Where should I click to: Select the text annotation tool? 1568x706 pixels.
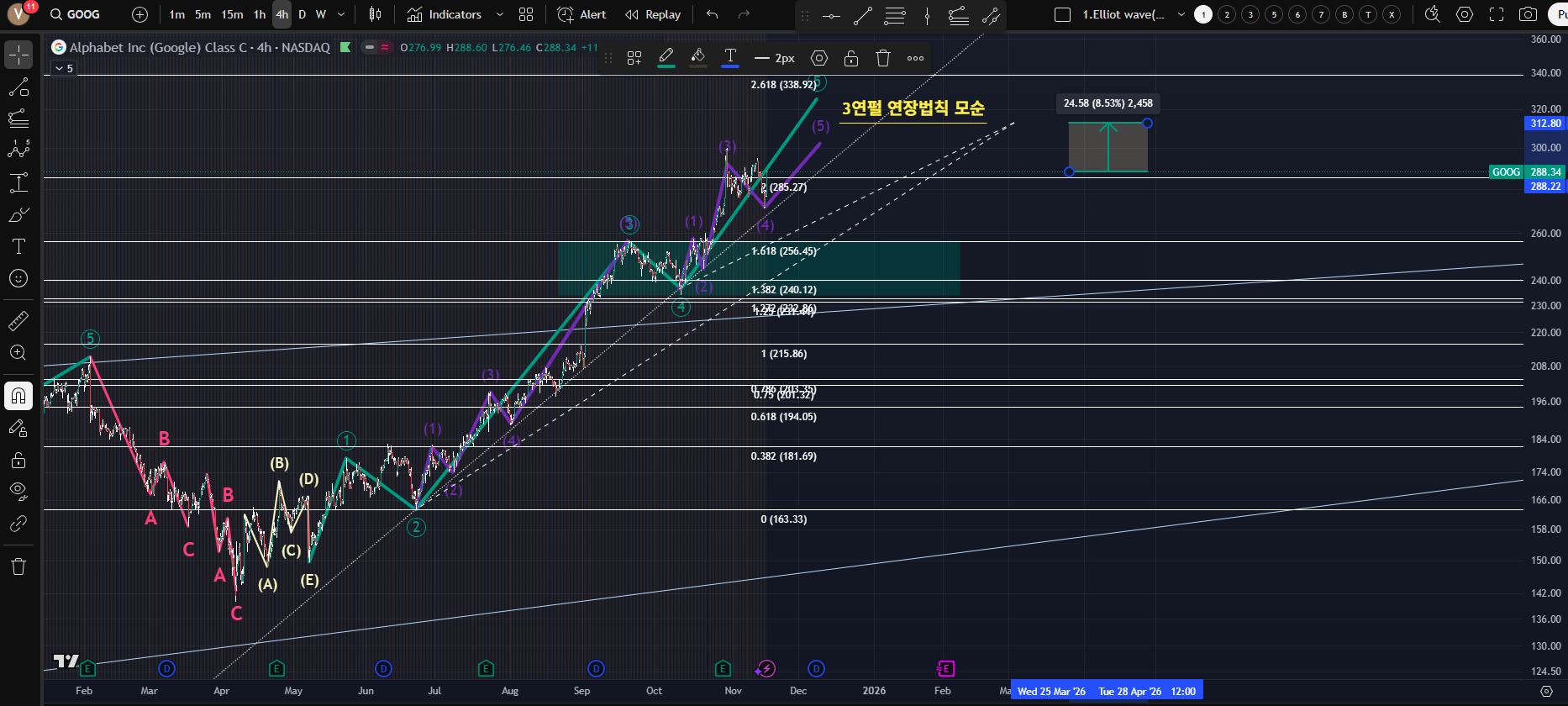(x=18, y=246)
